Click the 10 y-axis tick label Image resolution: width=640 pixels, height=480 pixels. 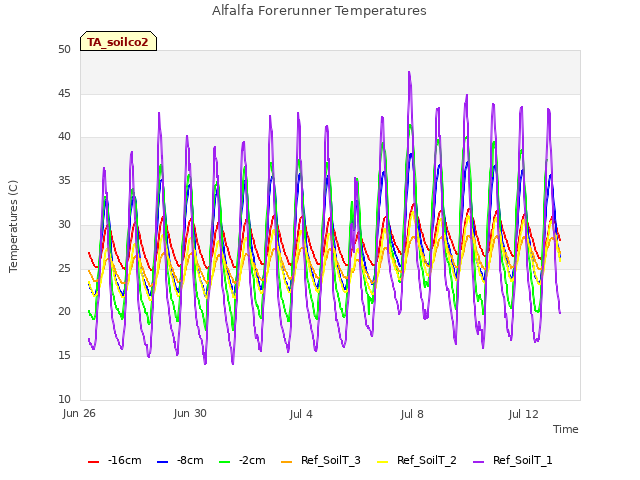64,399
